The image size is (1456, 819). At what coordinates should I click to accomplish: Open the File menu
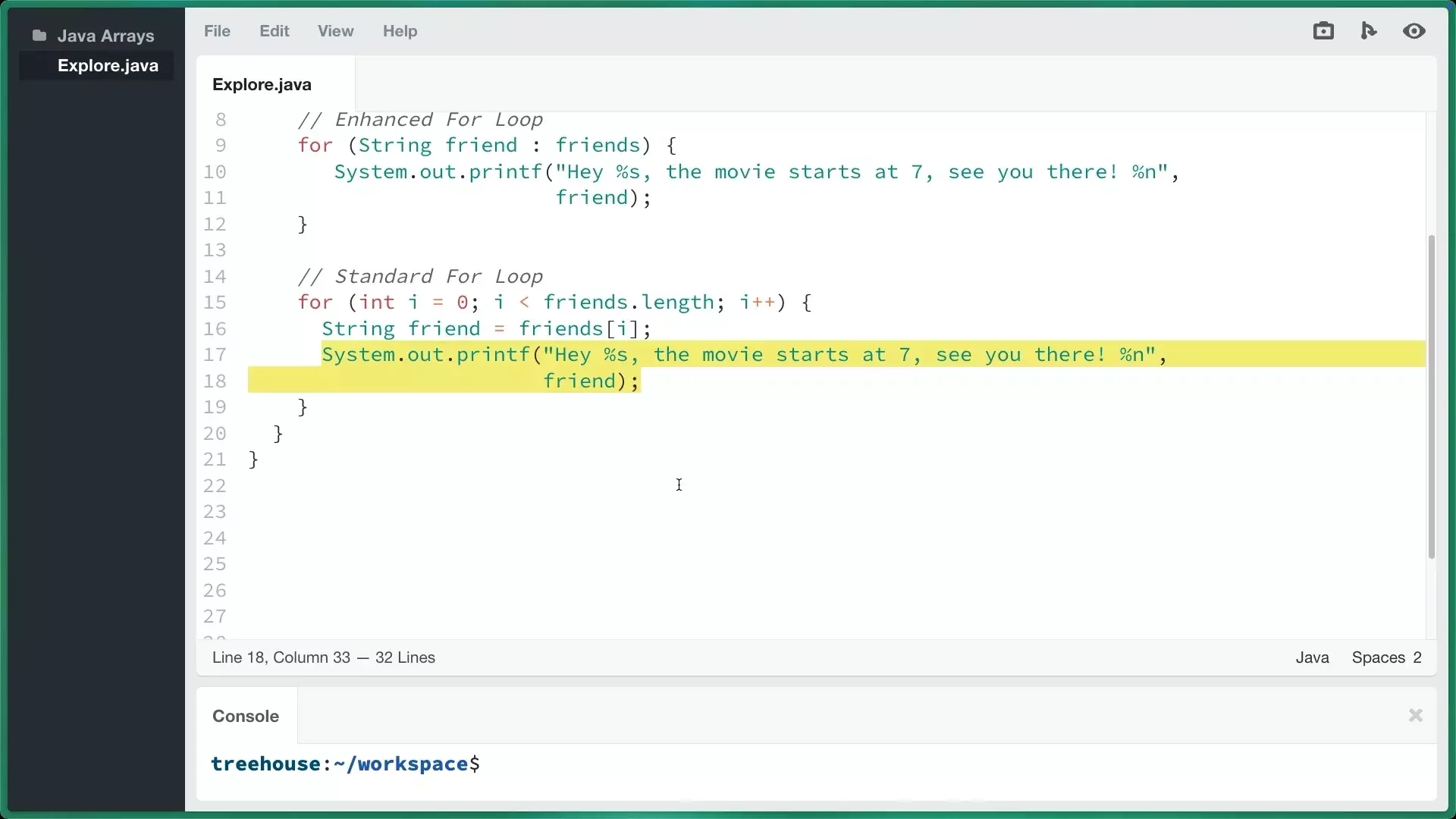(217, 31)
